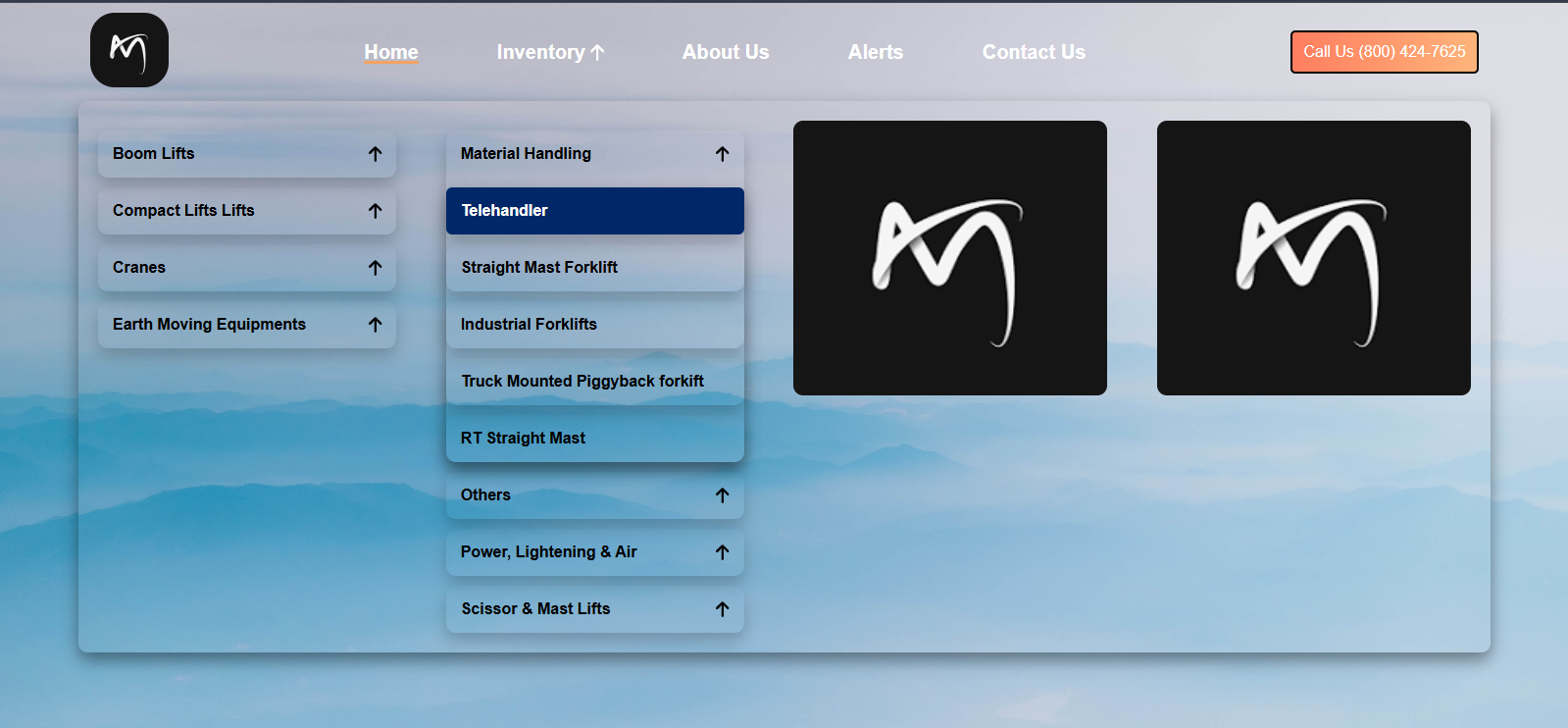Open the About Us page
Screen dimensions: 1568x728
tap(726, 52)
